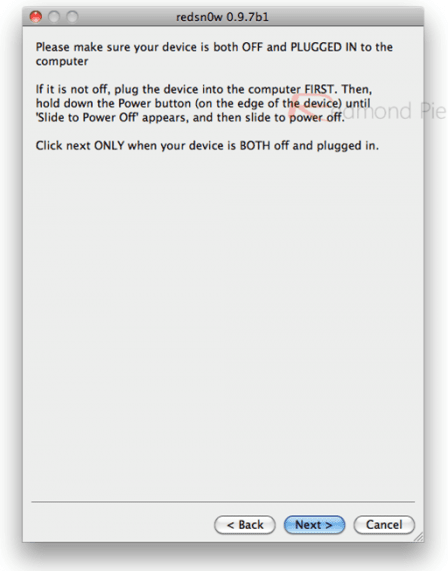The width and height of the screenshot is (448, 571).
Task: Click the word 'computer' on the second line
Action: [x=62, y=61]
